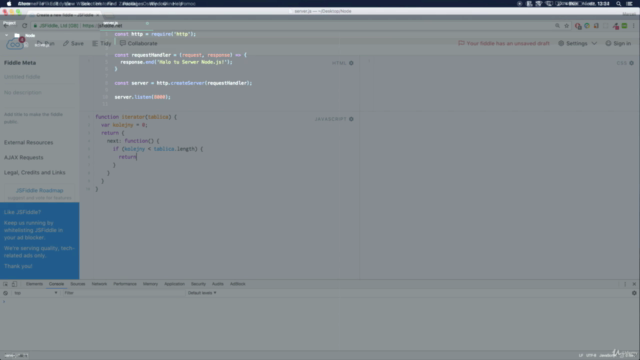Open the macOS Apple menu
The height and width of the screenshot is (360, 640).
9,4
